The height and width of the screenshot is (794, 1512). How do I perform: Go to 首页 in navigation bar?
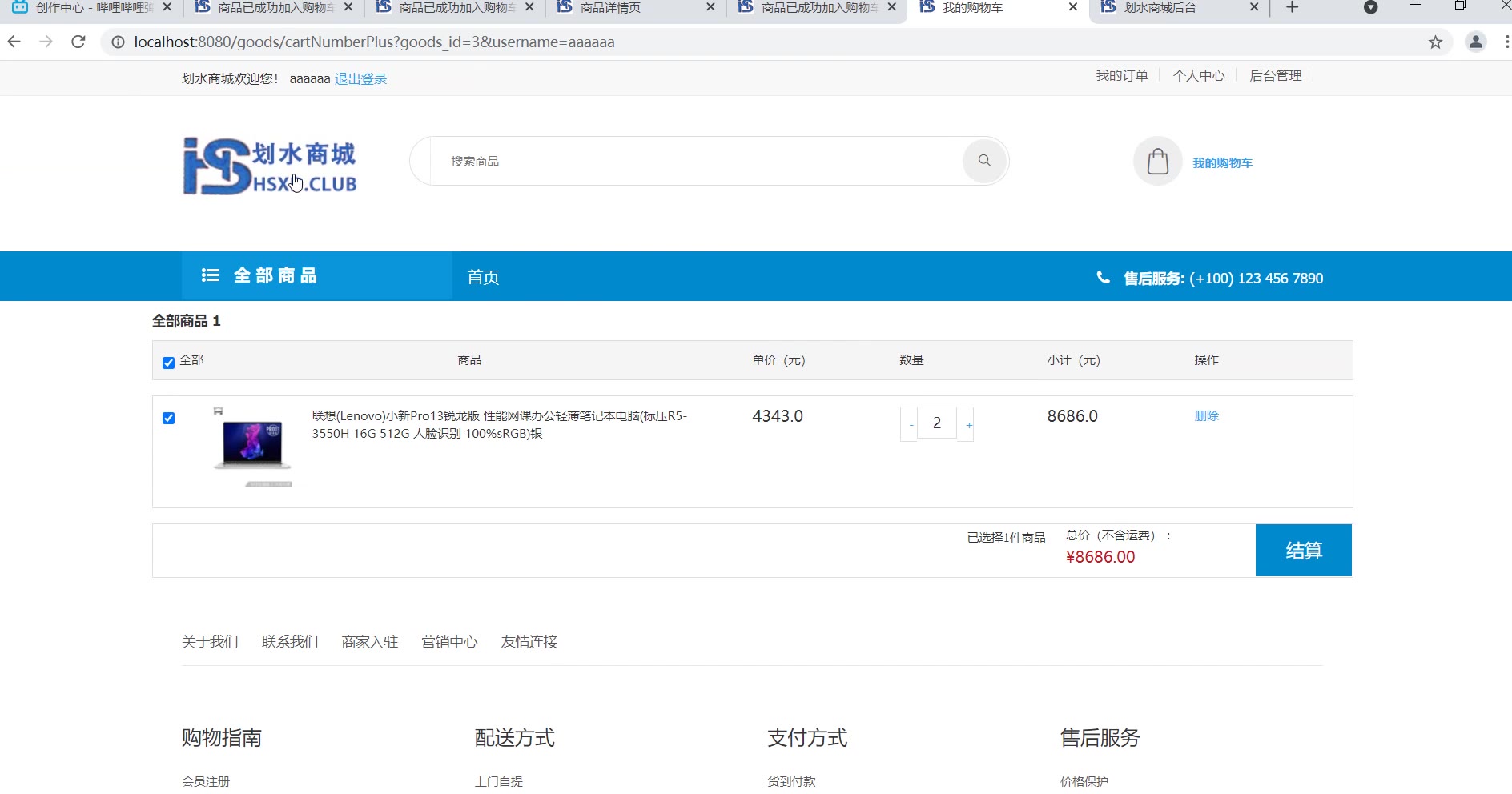point(483,277)
